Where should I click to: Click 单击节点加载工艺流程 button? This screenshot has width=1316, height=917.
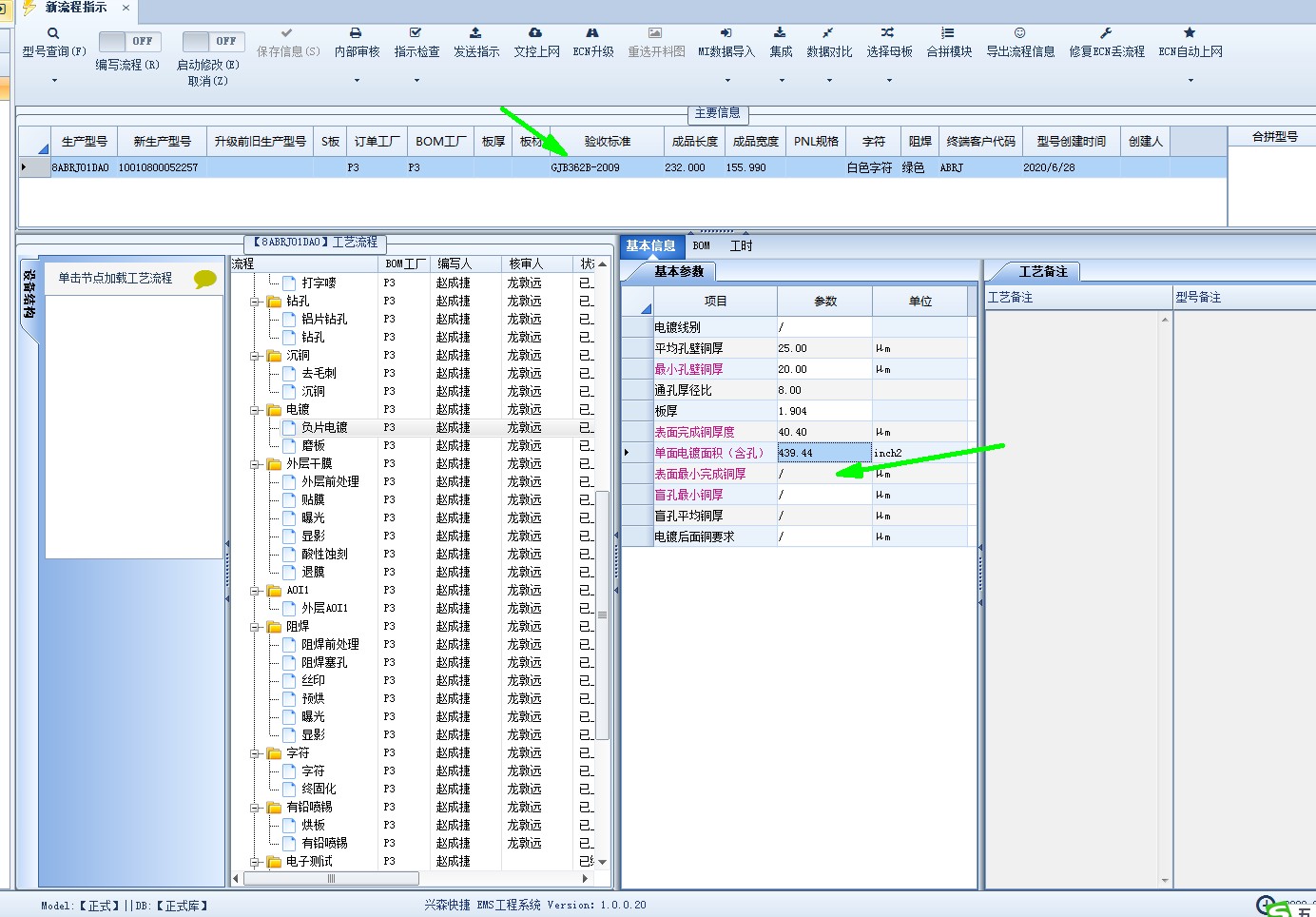click(115, 279)
